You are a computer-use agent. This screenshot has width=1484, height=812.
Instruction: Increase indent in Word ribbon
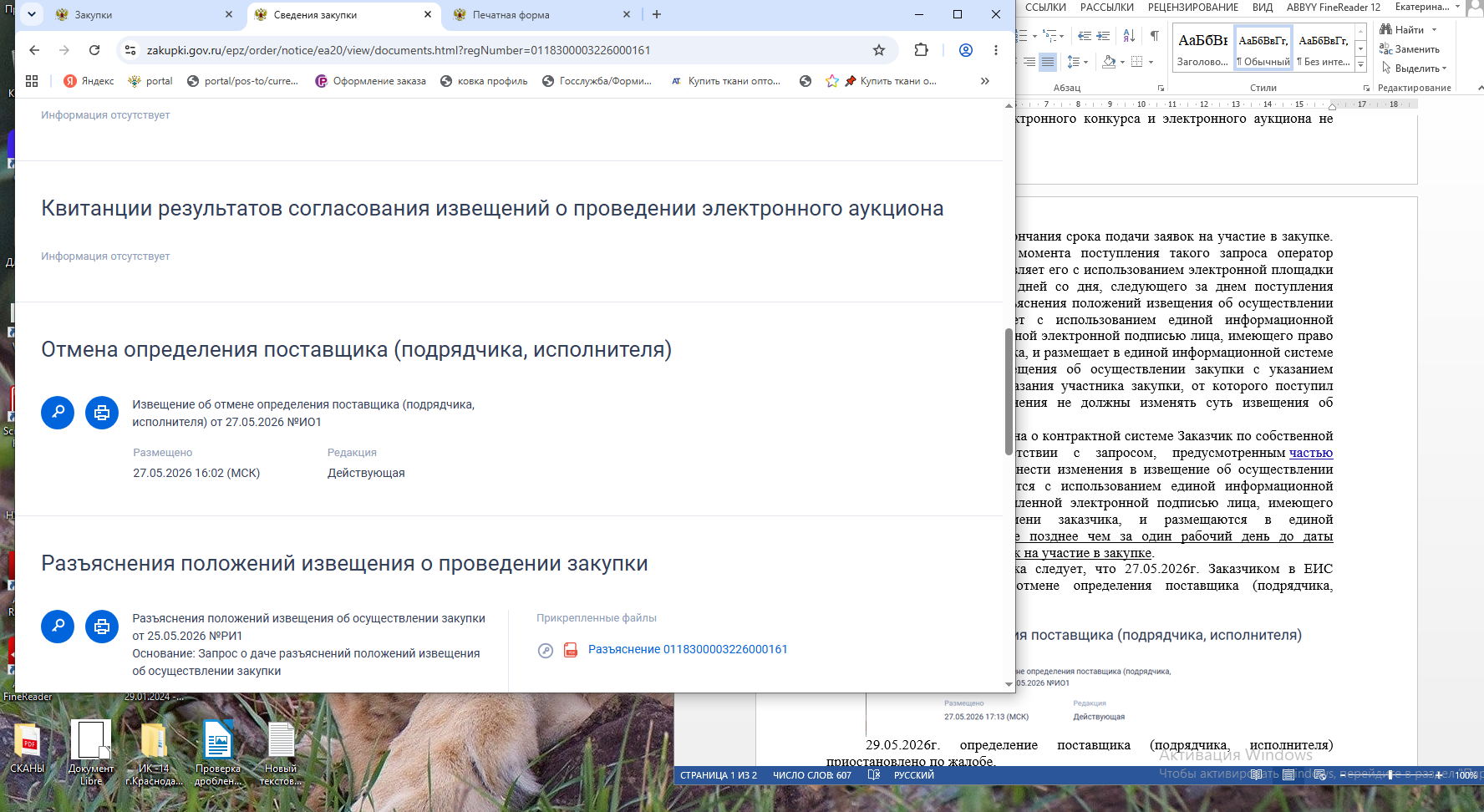(x=1103, y=36)
